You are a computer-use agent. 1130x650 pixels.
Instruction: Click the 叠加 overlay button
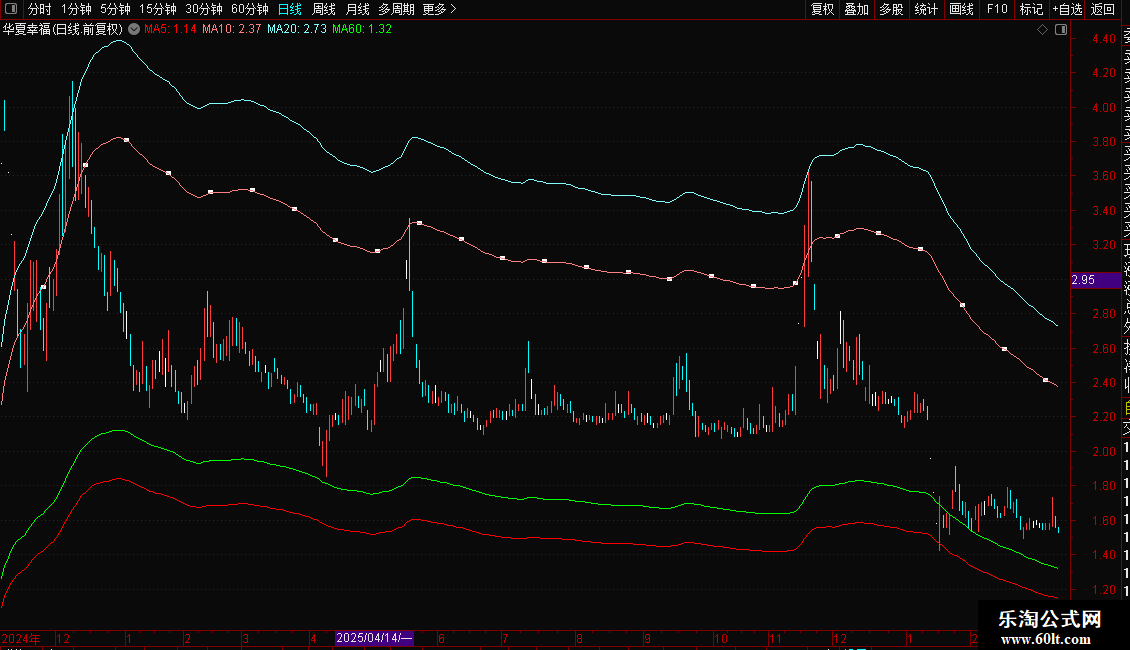coord(857,9)
